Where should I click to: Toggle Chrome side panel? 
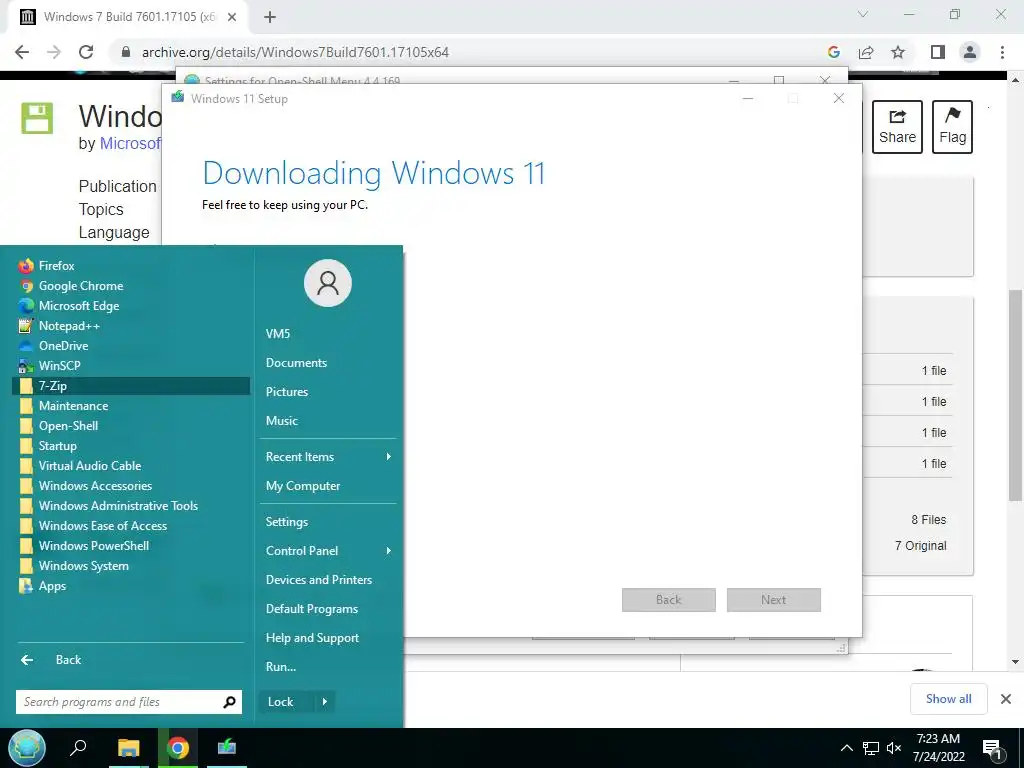[938, 52]
